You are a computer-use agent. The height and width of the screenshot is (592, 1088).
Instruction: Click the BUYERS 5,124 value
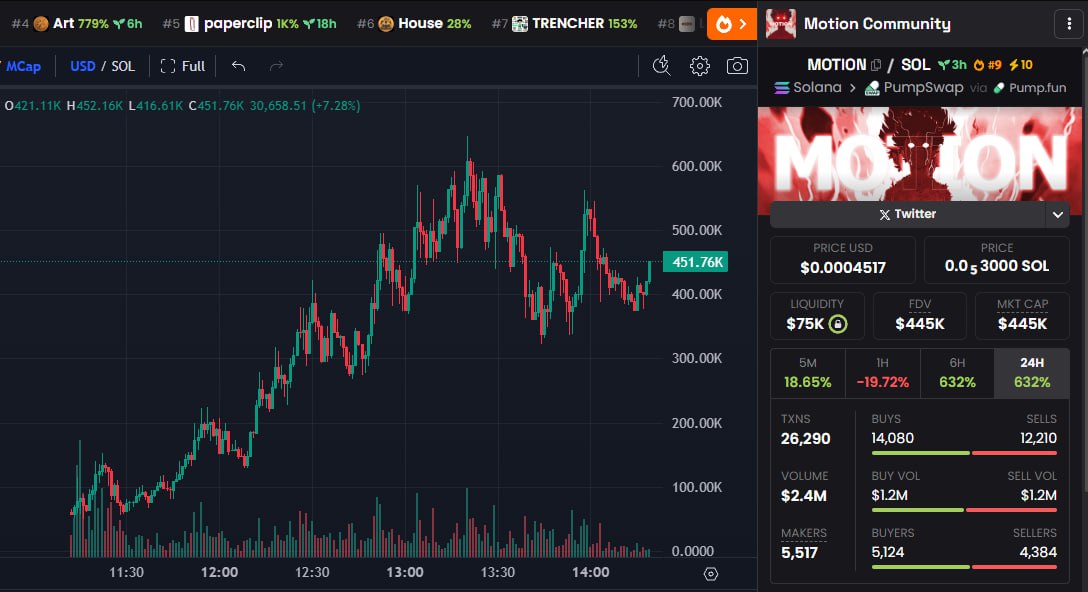888,552
